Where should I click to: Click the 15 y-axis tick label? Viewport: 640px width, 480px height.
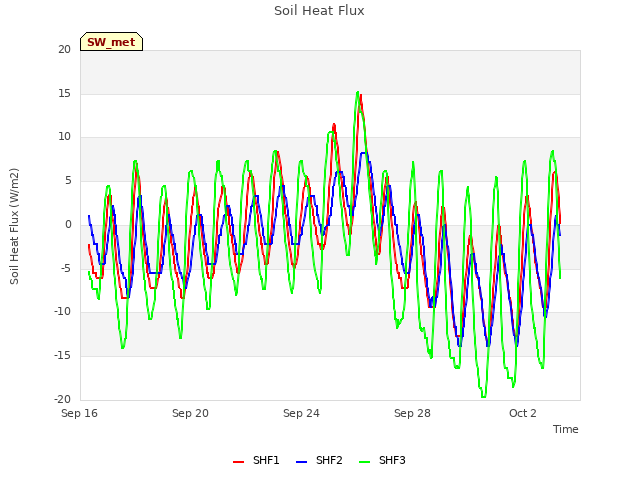click(64, 93)
